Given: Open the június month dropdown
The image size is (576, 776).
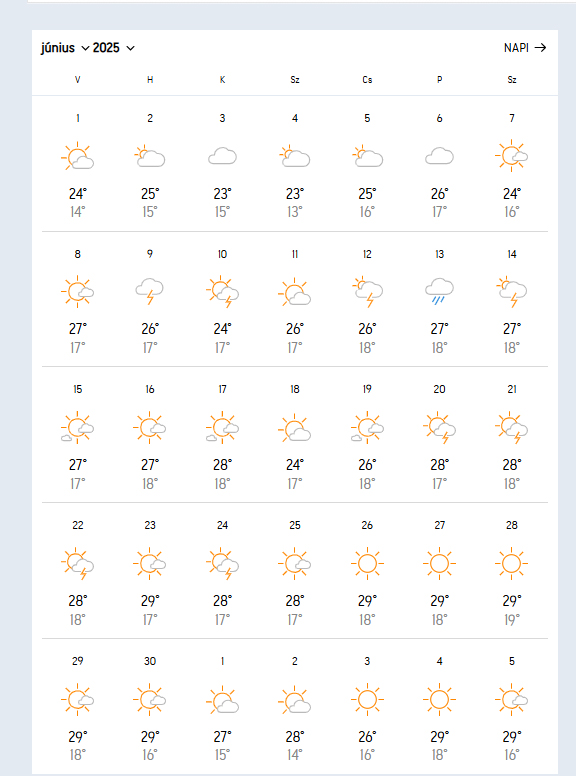Looking at the screenshot, I should point(65,48).
